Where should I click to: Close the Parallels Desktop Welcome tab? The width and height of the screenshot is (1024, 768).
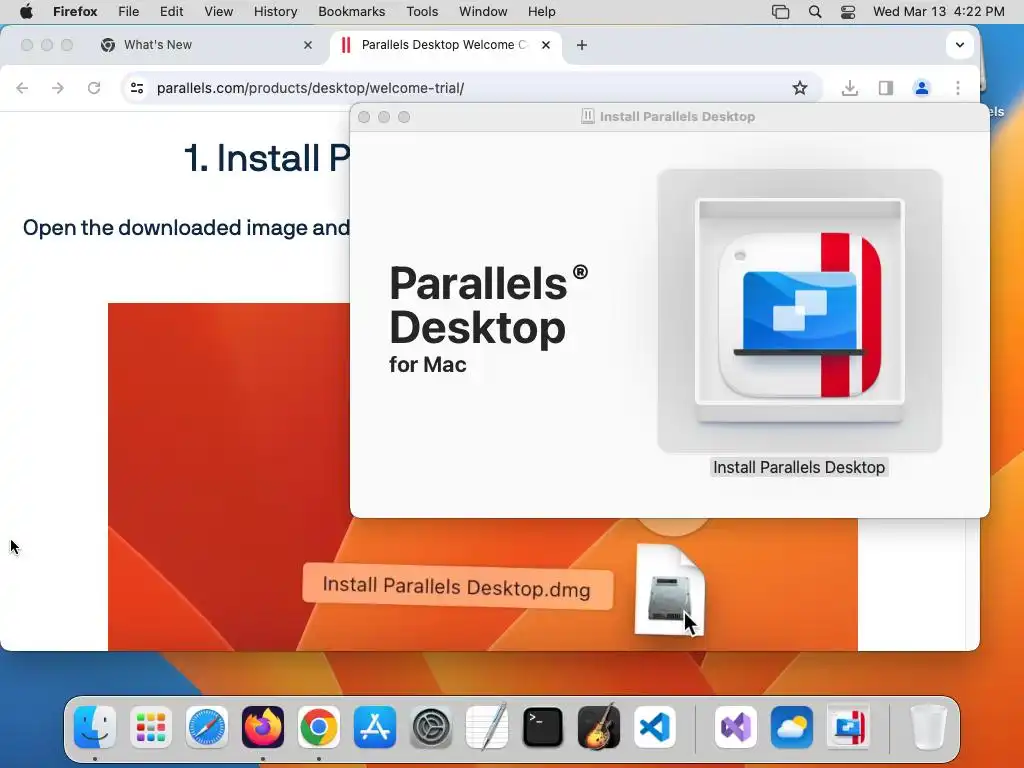(x=546, y=45)
